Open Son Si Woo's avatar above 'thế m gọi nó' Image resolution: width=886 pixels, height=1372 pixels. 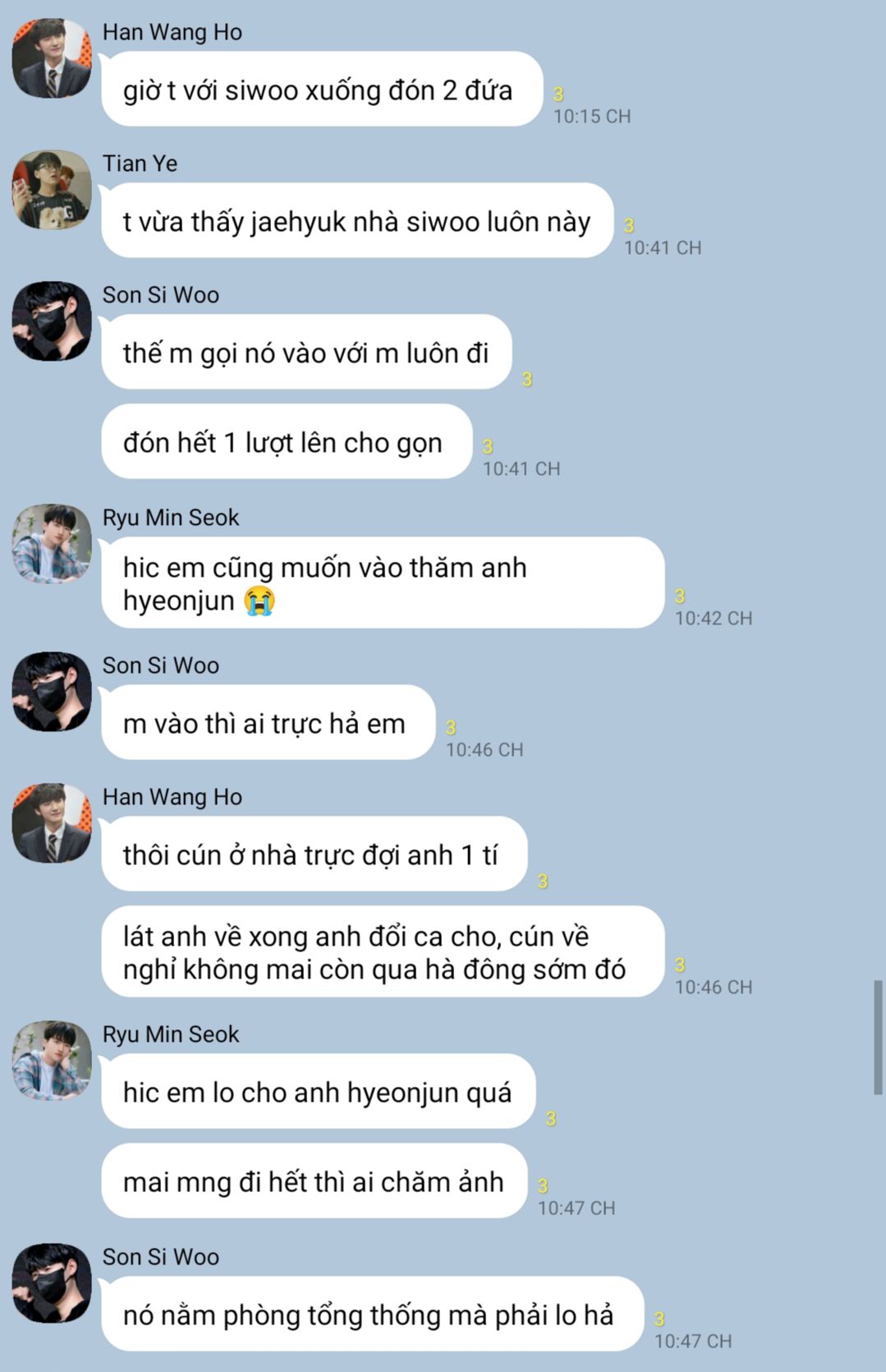[x=52, y=321]
